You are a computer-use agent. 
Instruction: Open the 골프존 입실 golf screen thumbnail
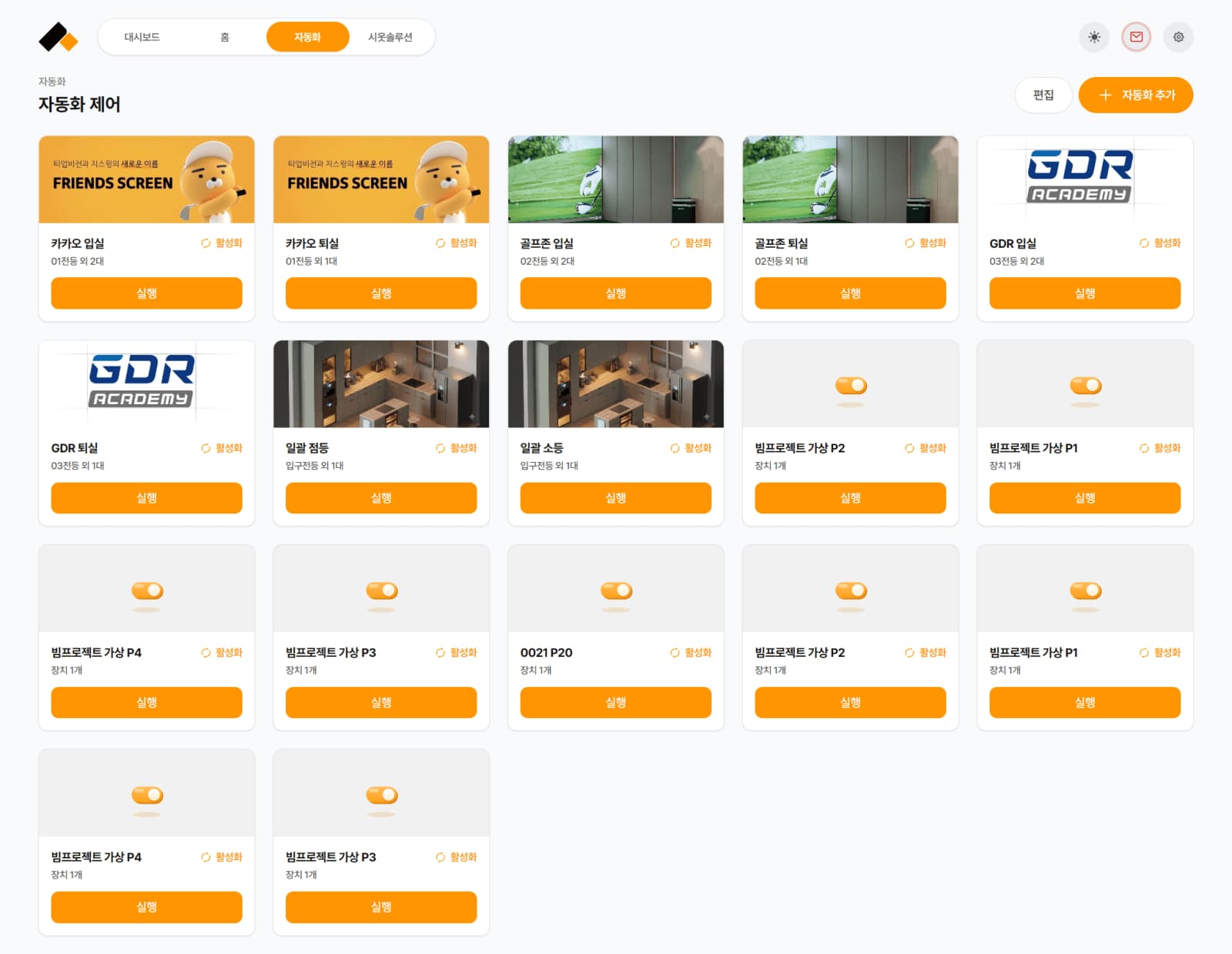(x=616, y=179)
